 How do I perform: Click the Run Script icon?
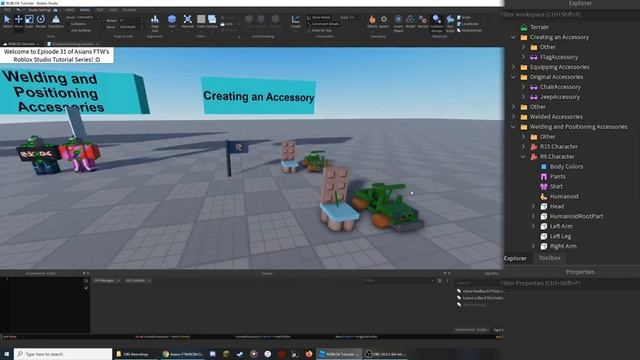tap(450, 23)
